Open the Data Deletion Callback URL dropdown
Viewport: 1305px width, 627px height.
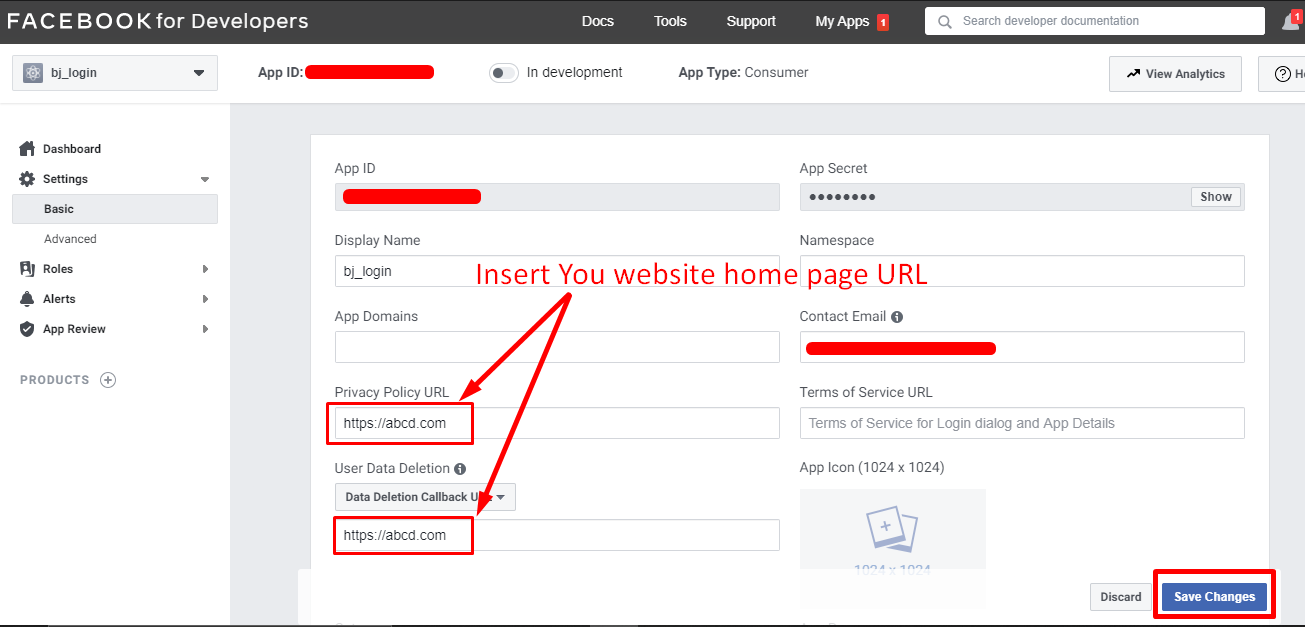point(424,497)
